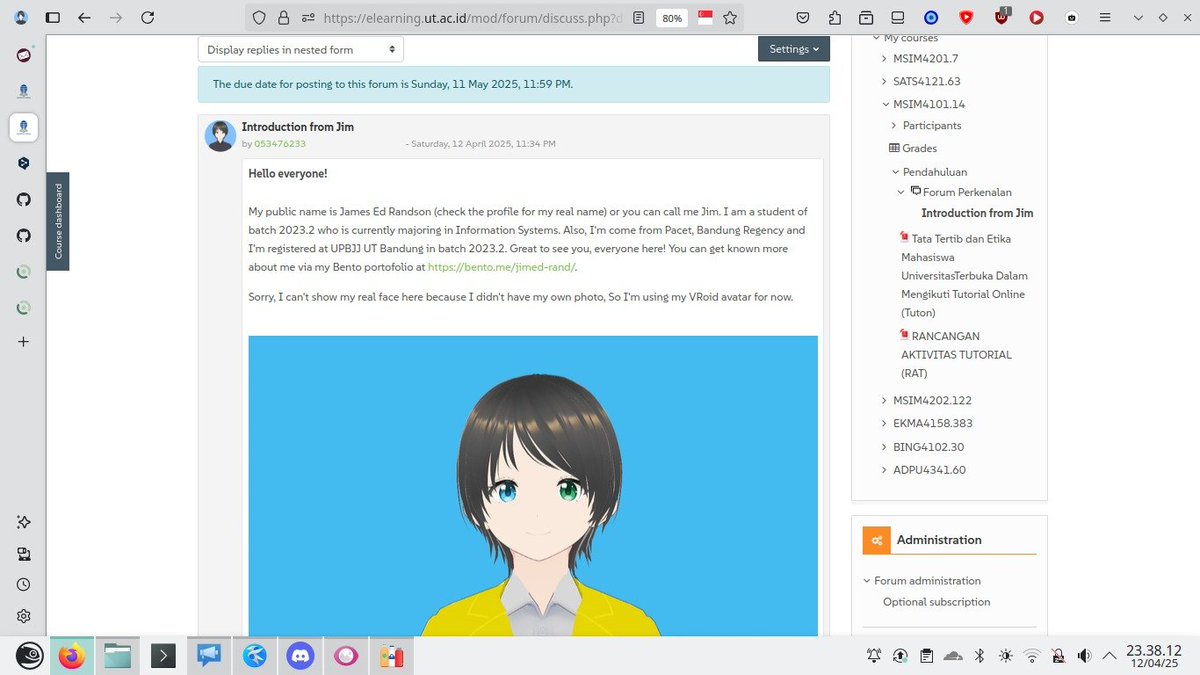Open the screen brightness tray icon
The height and width of the screenshot is (675, 1200).
click(1005, 656)
